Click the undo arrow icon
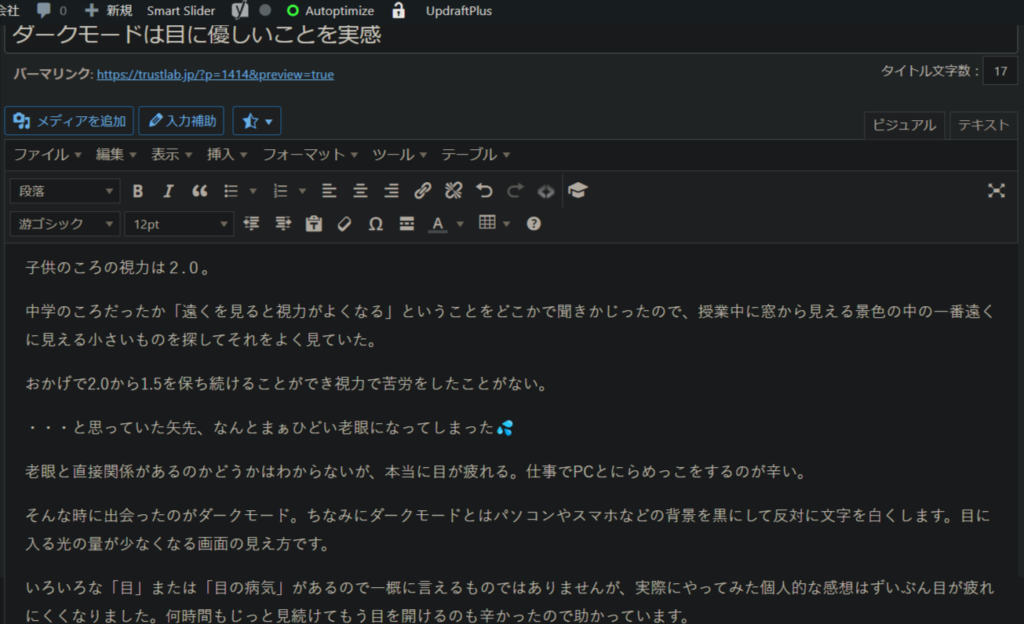The height and width of the screenshot is (624, 1024). point(484,191)
